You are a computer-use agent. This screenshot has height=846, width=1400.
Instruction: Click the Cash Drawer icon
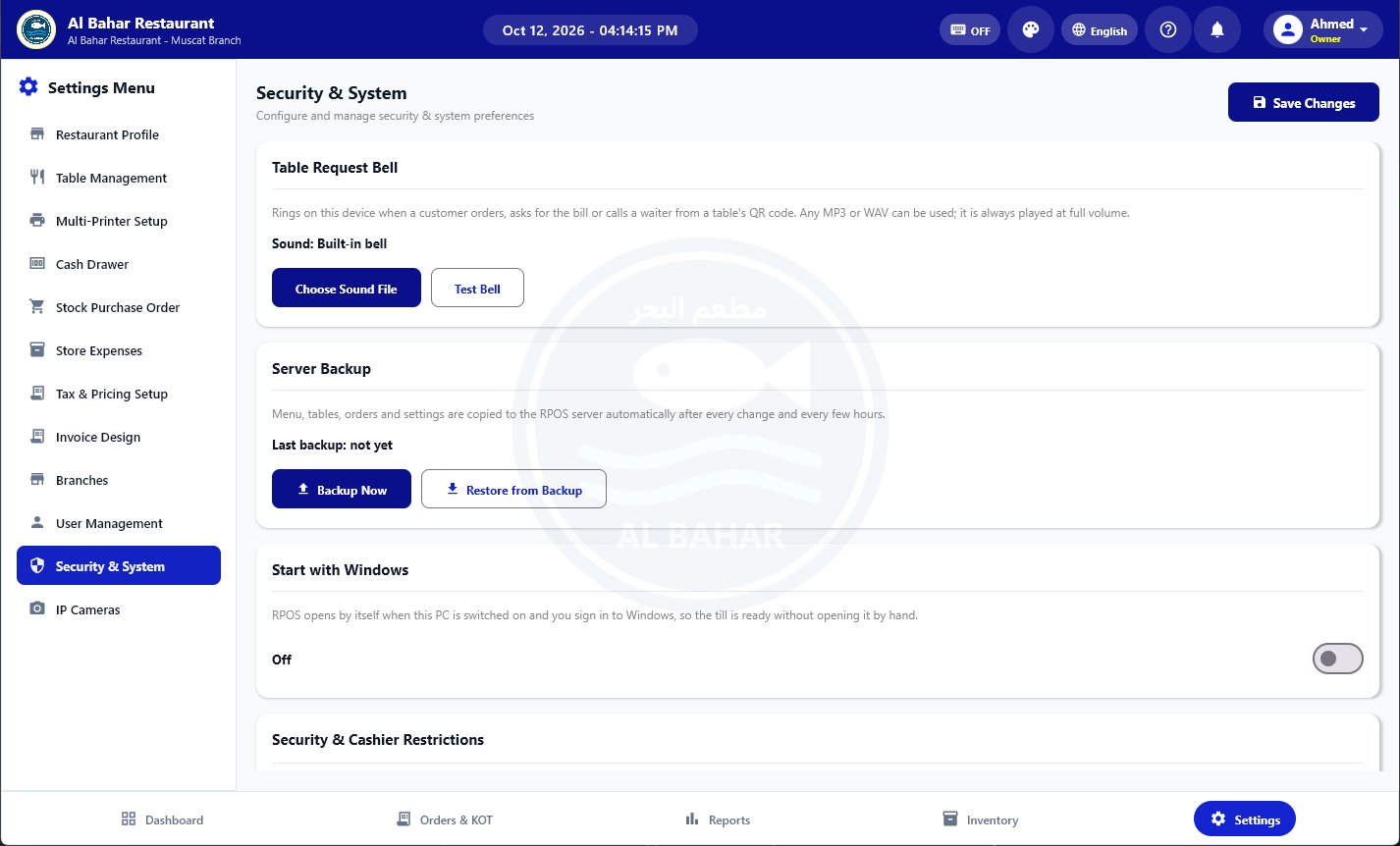(x=37, y=264)
